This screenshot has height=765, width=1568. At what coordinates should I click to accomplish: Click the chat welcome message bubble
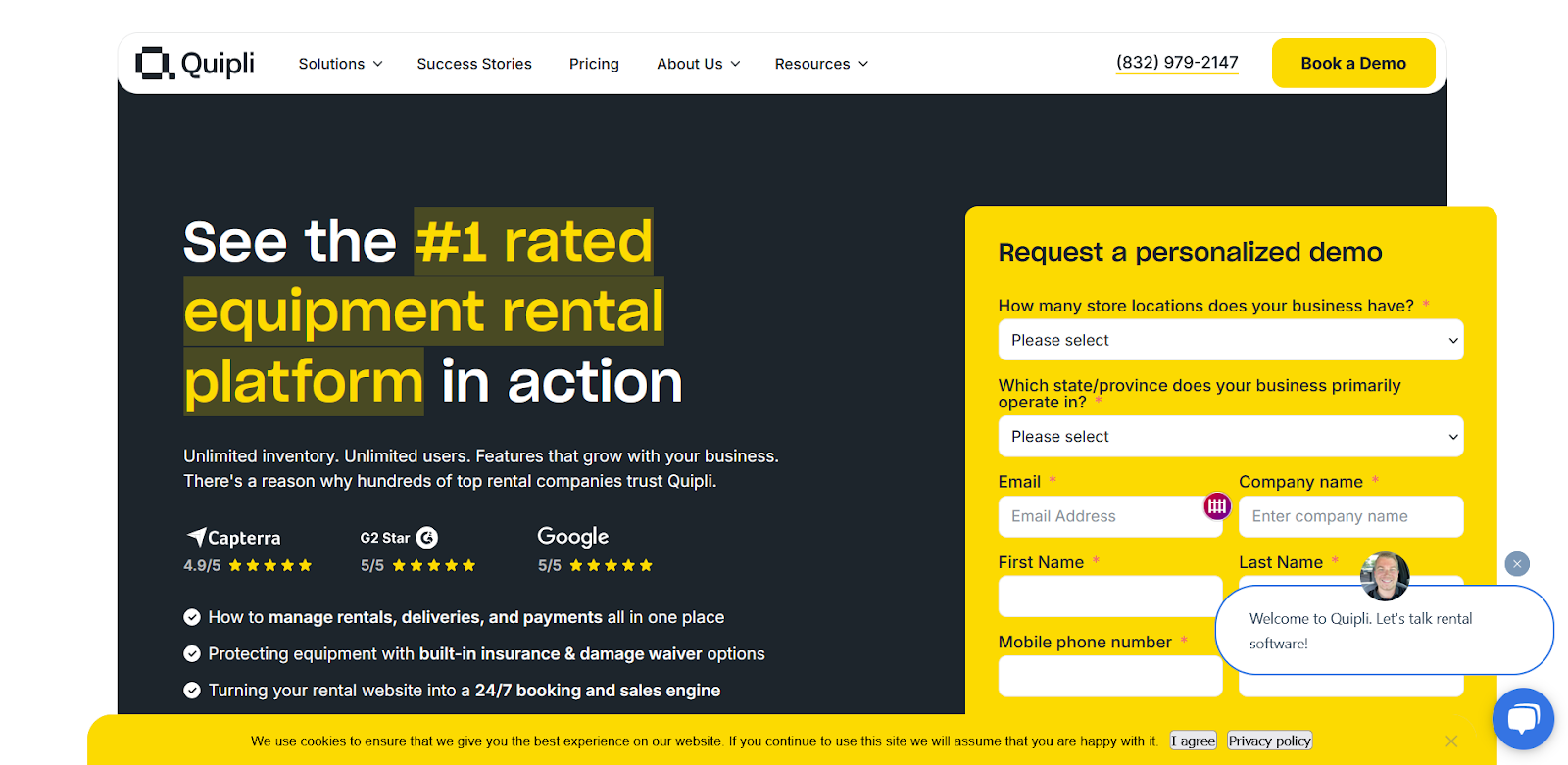click(1385, 630)
